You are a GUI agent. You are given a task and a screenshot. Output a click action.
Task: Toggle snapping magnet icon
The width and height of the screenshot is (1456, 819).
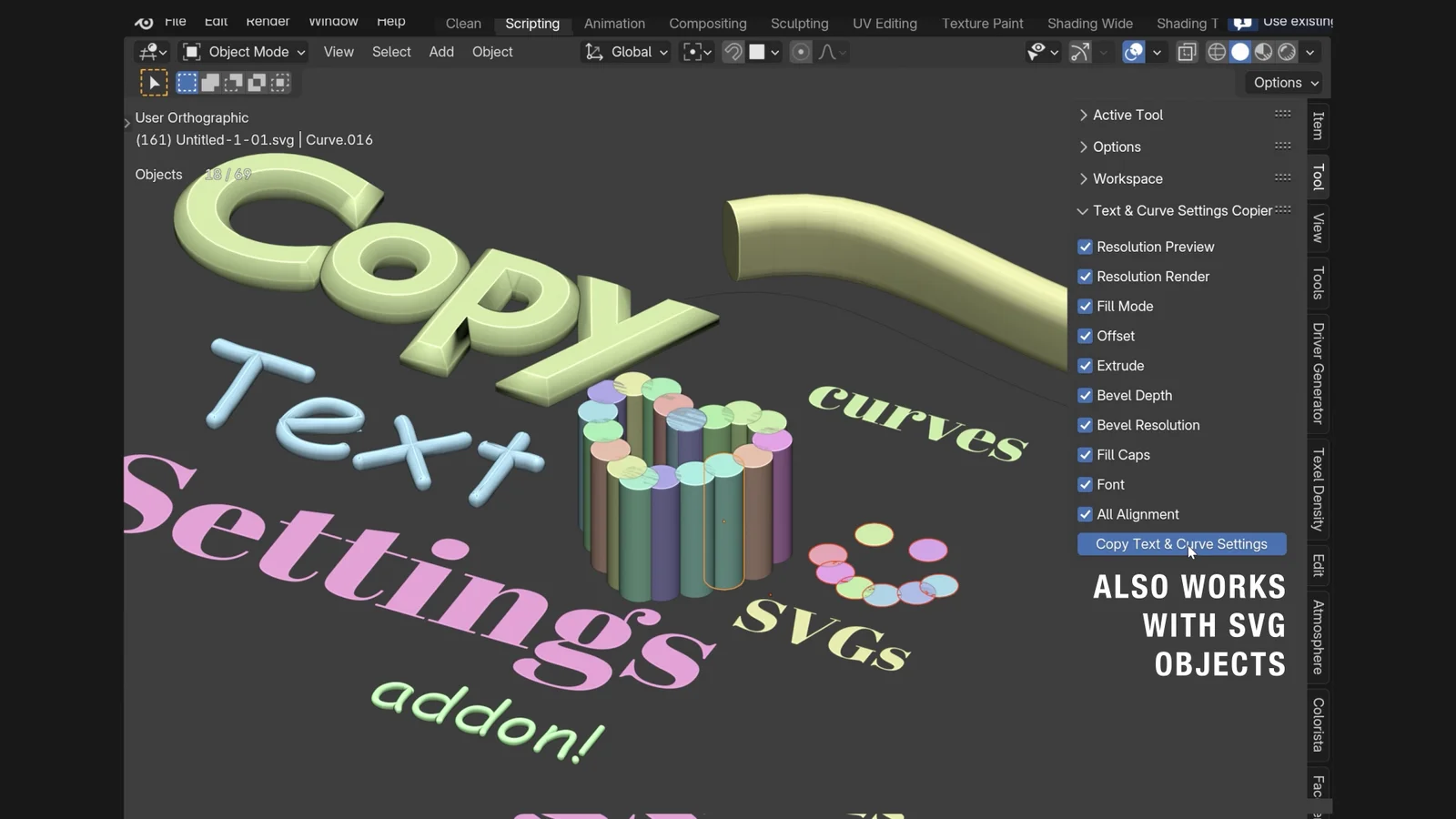coord(733,52)
